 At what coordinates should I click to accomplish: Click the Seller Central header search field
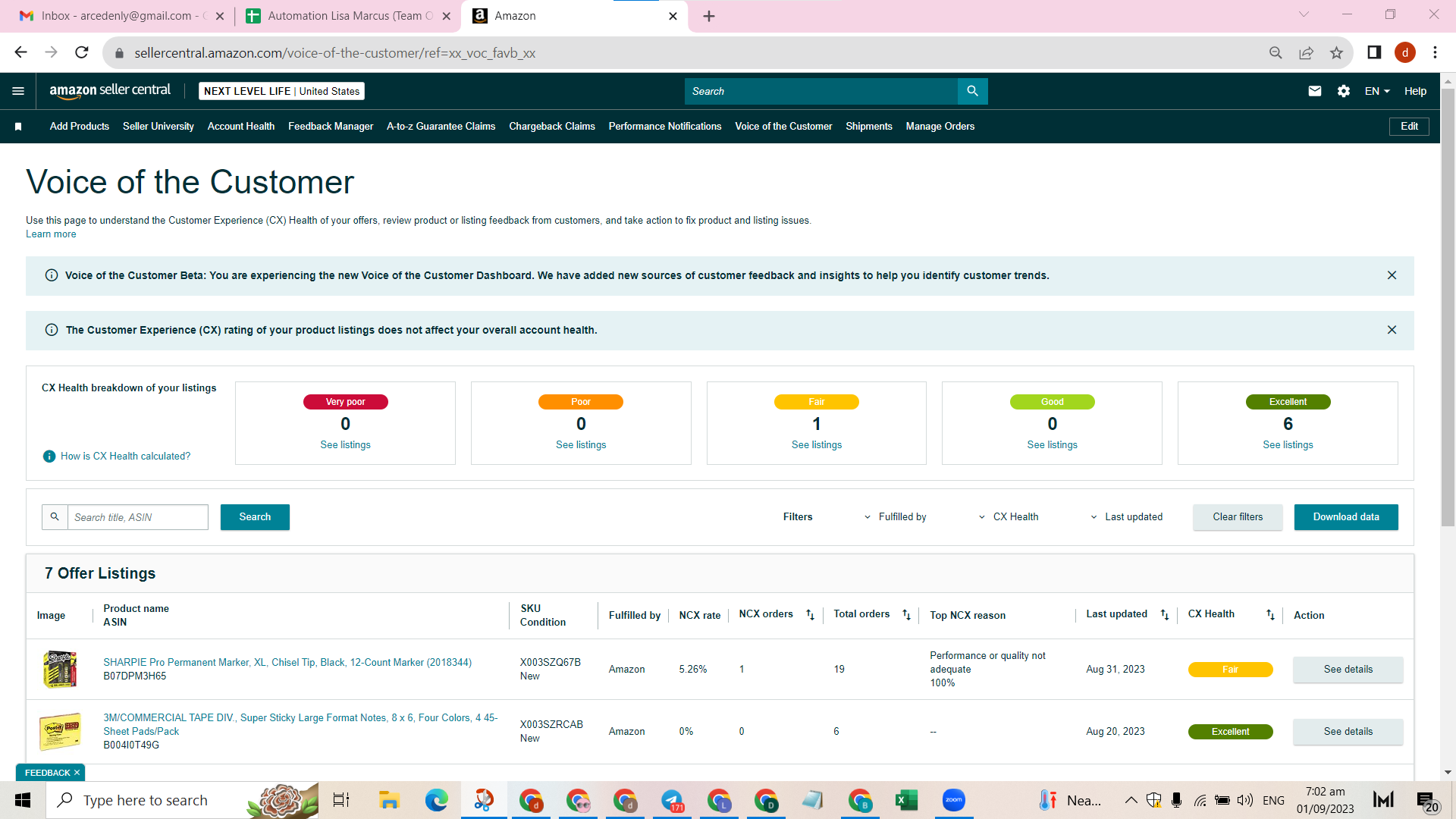(x=821, y=91)
